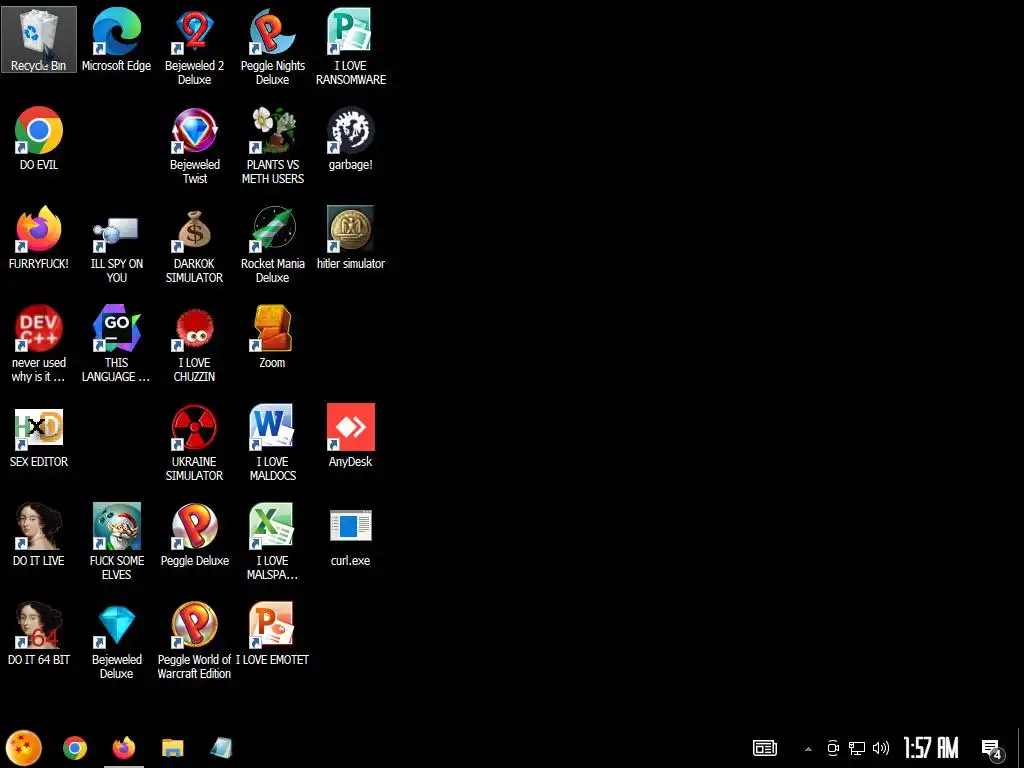Screen dimensions: 1024x768
Task: Open the Start menu dragon ball button
Action: point(24,748)
